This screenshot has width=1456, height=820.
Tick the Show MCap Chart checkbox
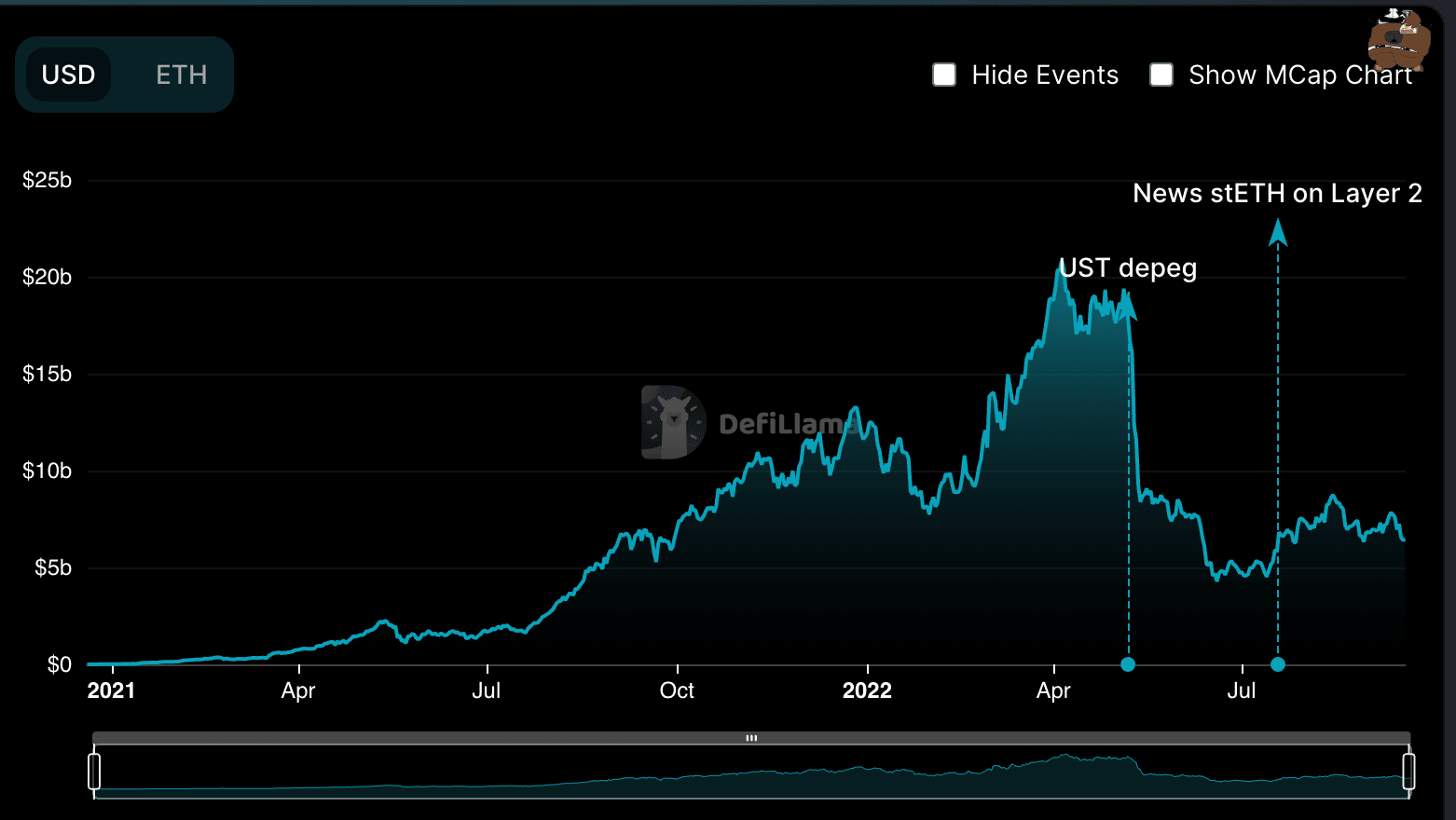(1161, 75)
